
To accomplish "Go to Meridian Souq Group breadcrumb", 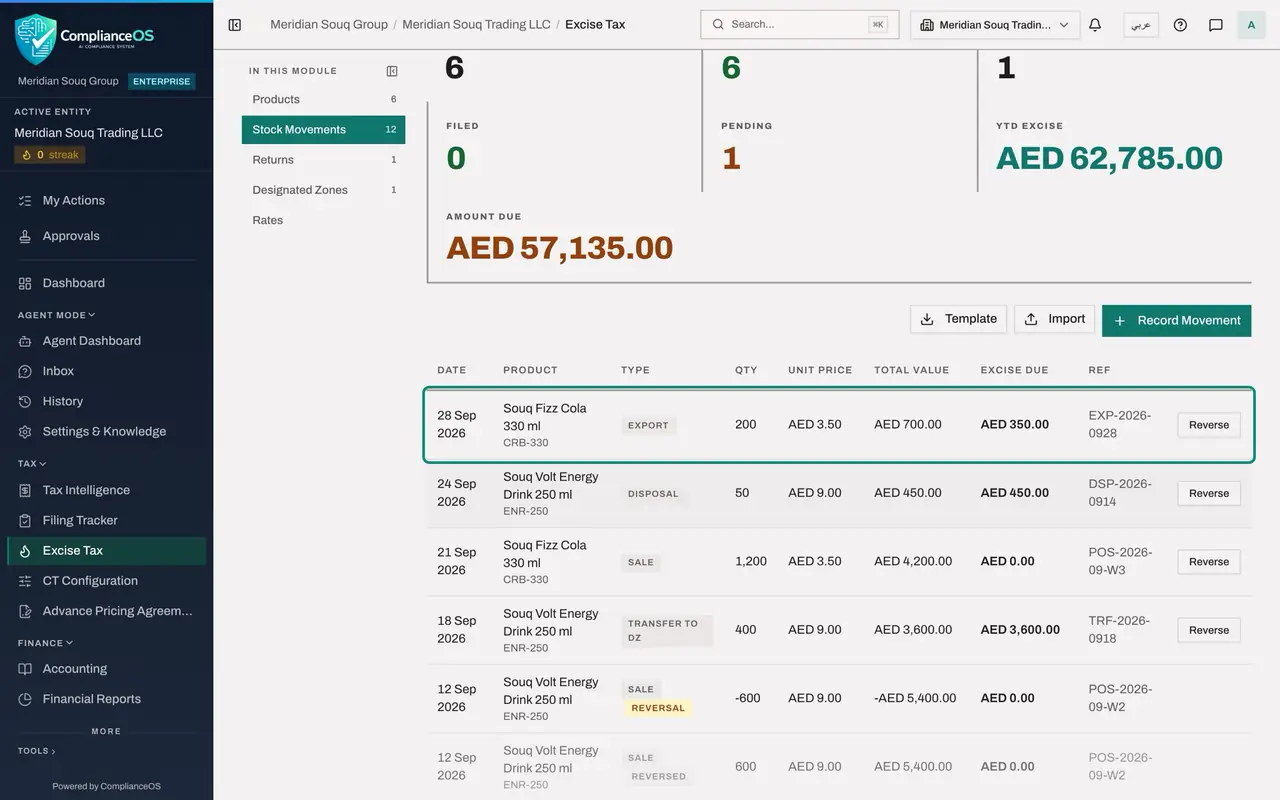I will 329,25.
